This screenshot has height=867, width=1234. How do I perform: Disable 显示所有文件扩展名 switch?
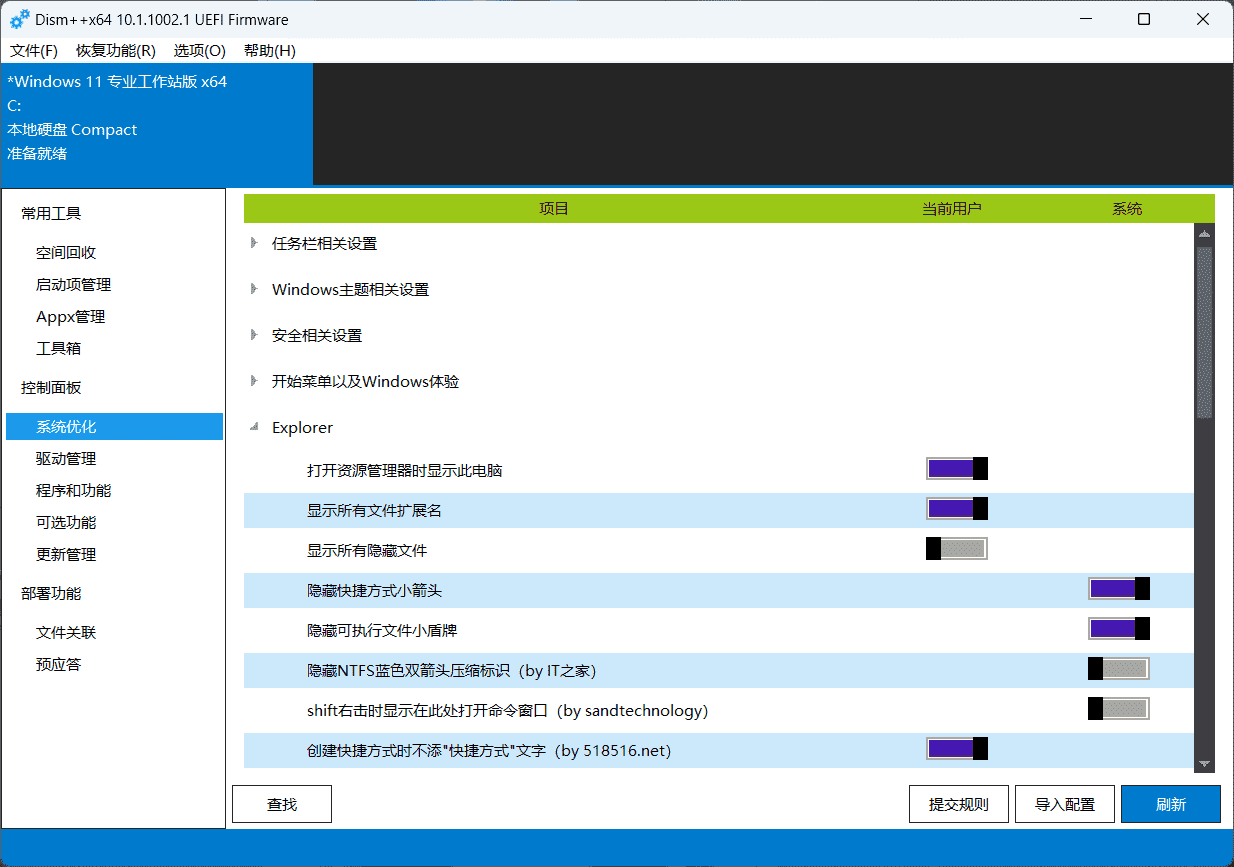(x=956, y=508)
